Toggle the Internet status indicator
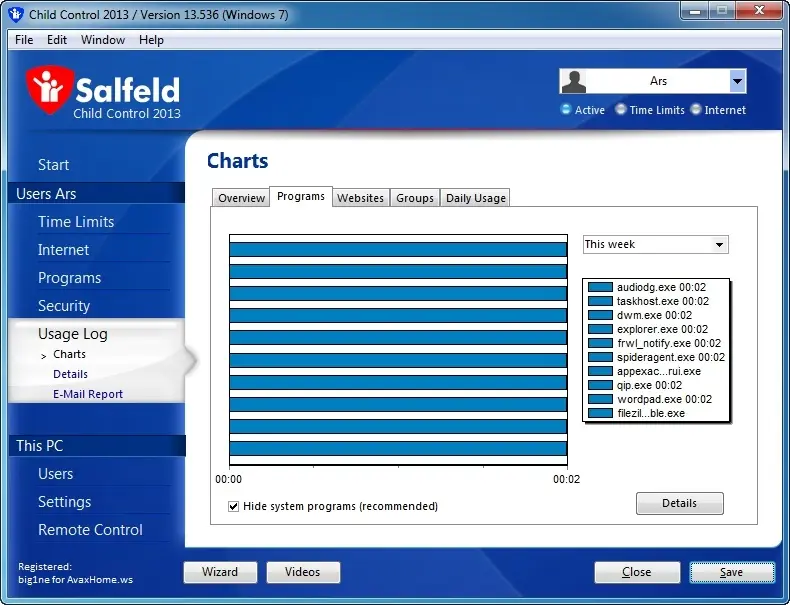 (x=696, y=109)
